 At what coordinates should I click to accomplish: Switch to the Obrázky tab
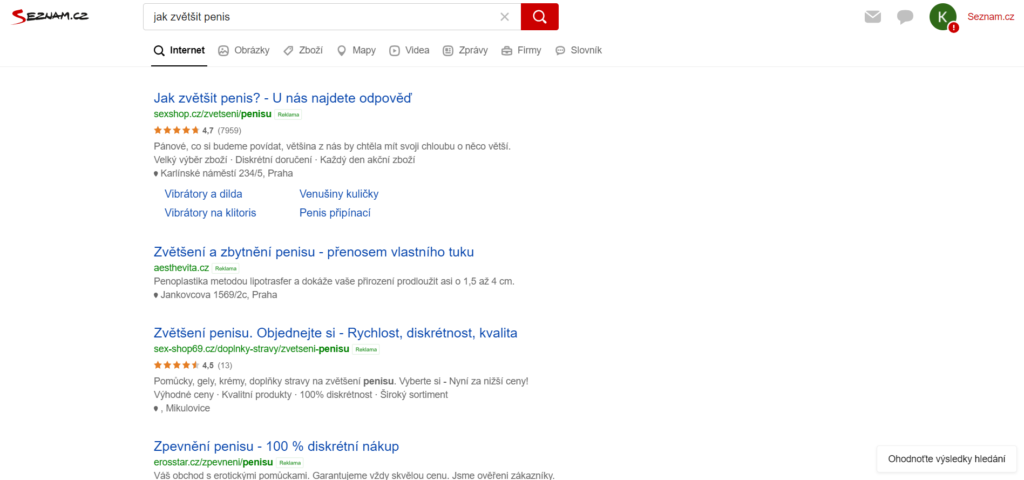pyautogui.click(x=244, y=50)
